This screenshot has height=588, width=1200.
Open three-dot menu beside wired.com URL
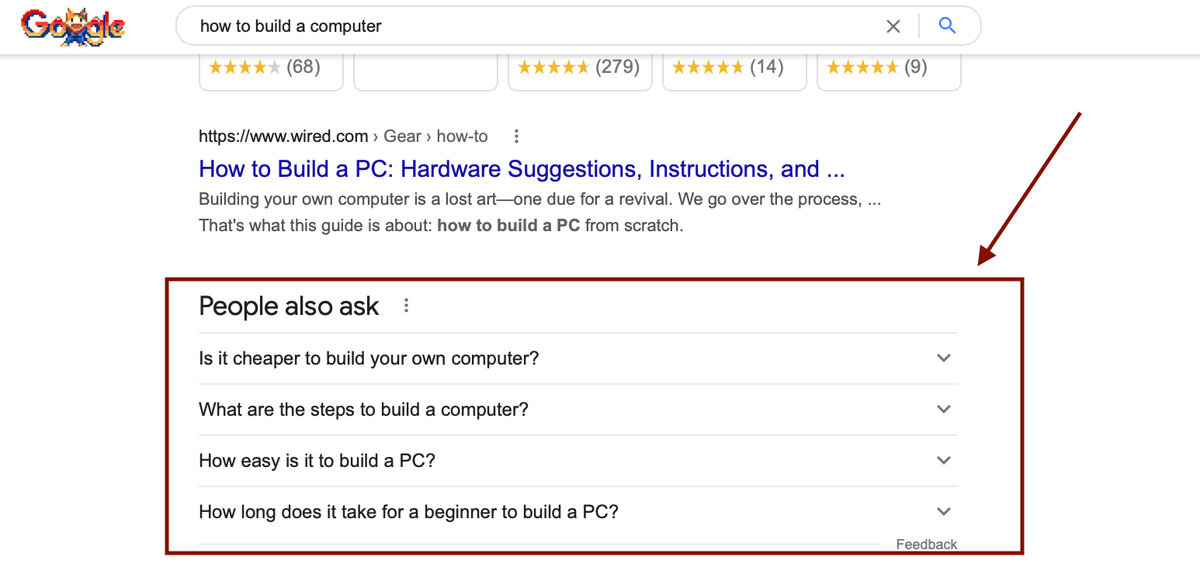(515, 136)
